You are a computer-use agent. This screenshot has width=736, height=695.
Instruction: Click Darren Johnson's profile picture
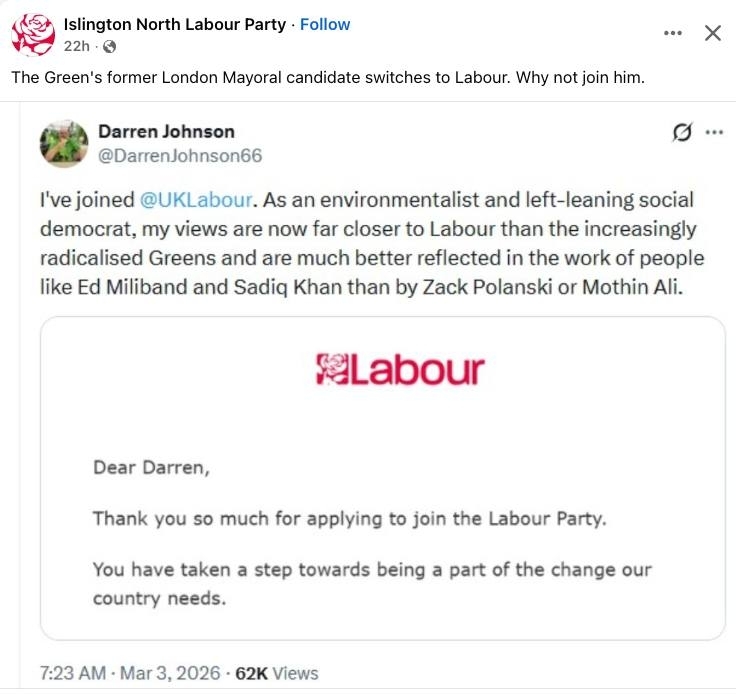coord(64,144)
